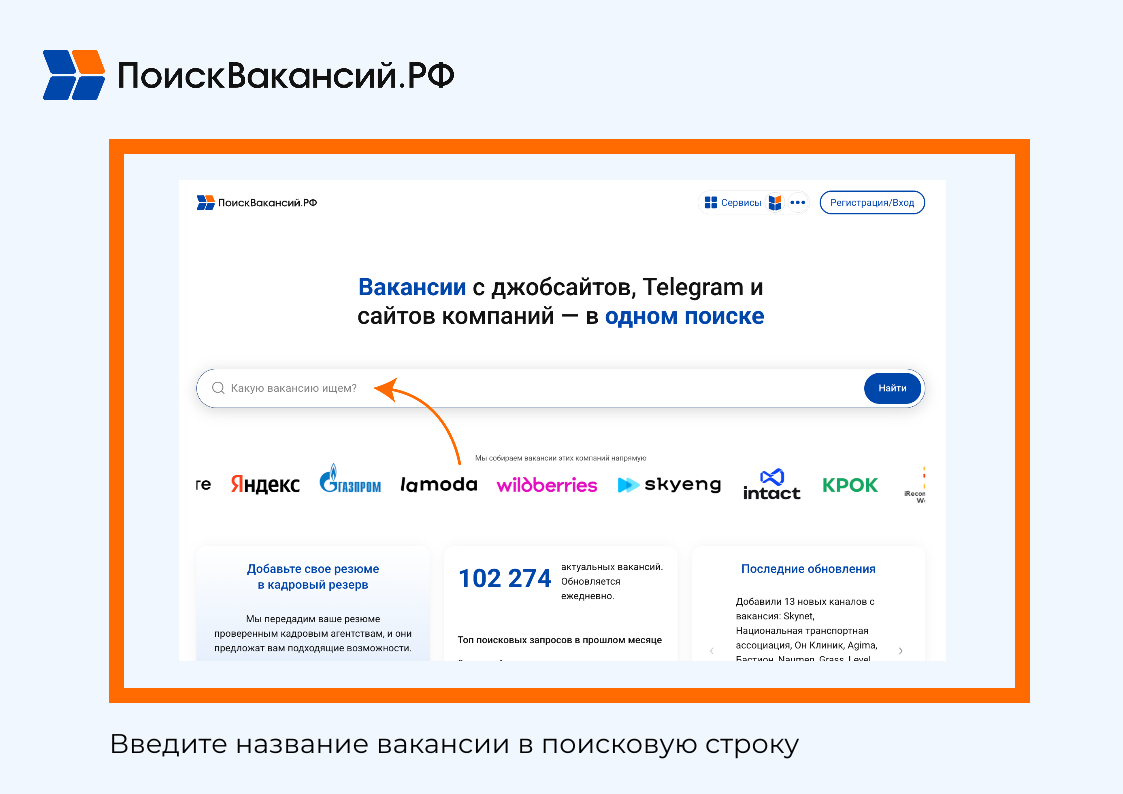
Task: Select the Яндекс company logo
Action: [265, 485]
